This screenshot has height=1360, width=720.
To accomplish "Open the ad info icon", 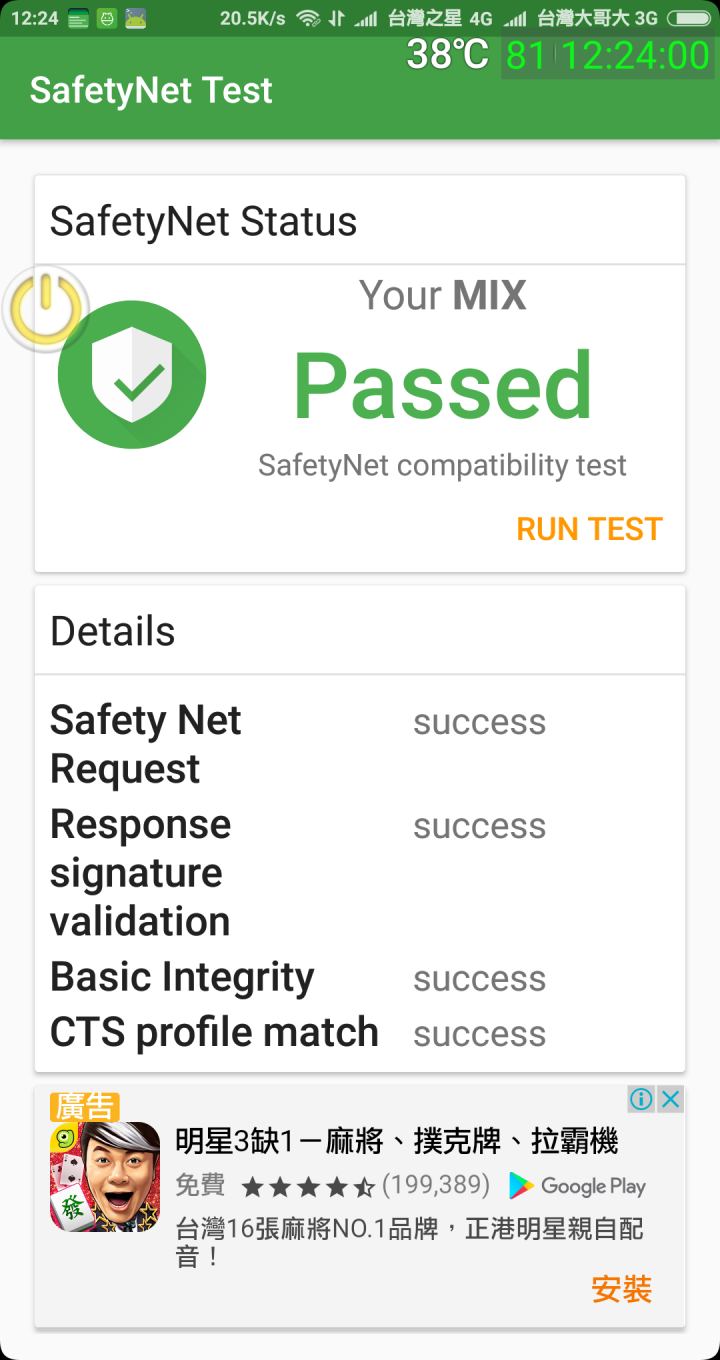I will 641,1100.
